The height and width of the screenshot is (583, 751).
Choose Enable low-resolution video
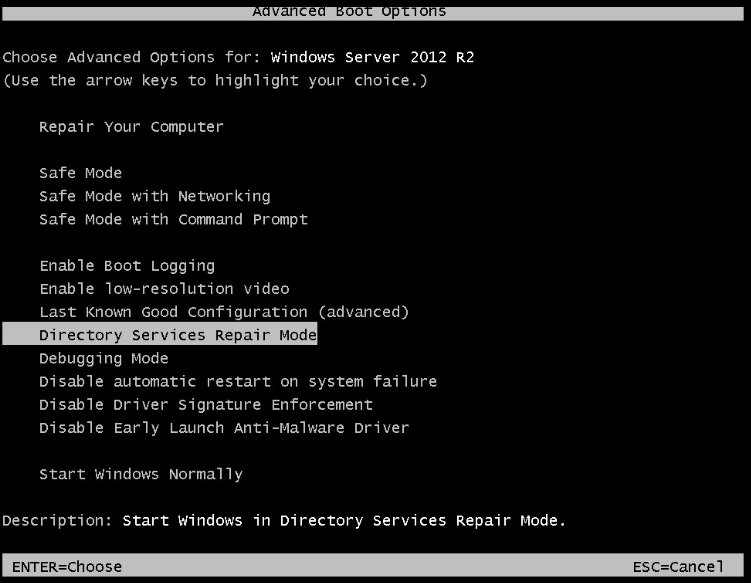tap(164, 289)
